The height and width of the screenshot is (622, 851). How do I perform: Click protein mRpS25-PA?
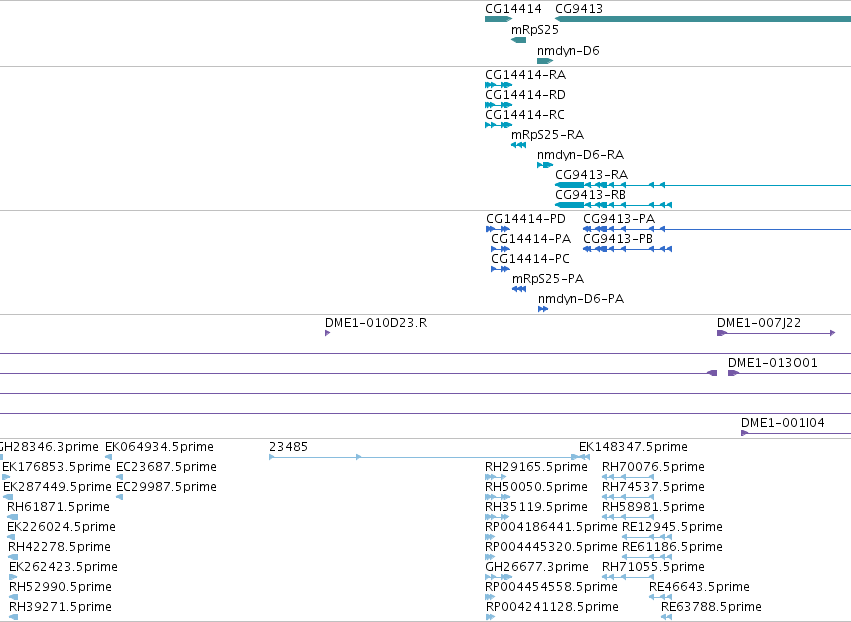548,279
